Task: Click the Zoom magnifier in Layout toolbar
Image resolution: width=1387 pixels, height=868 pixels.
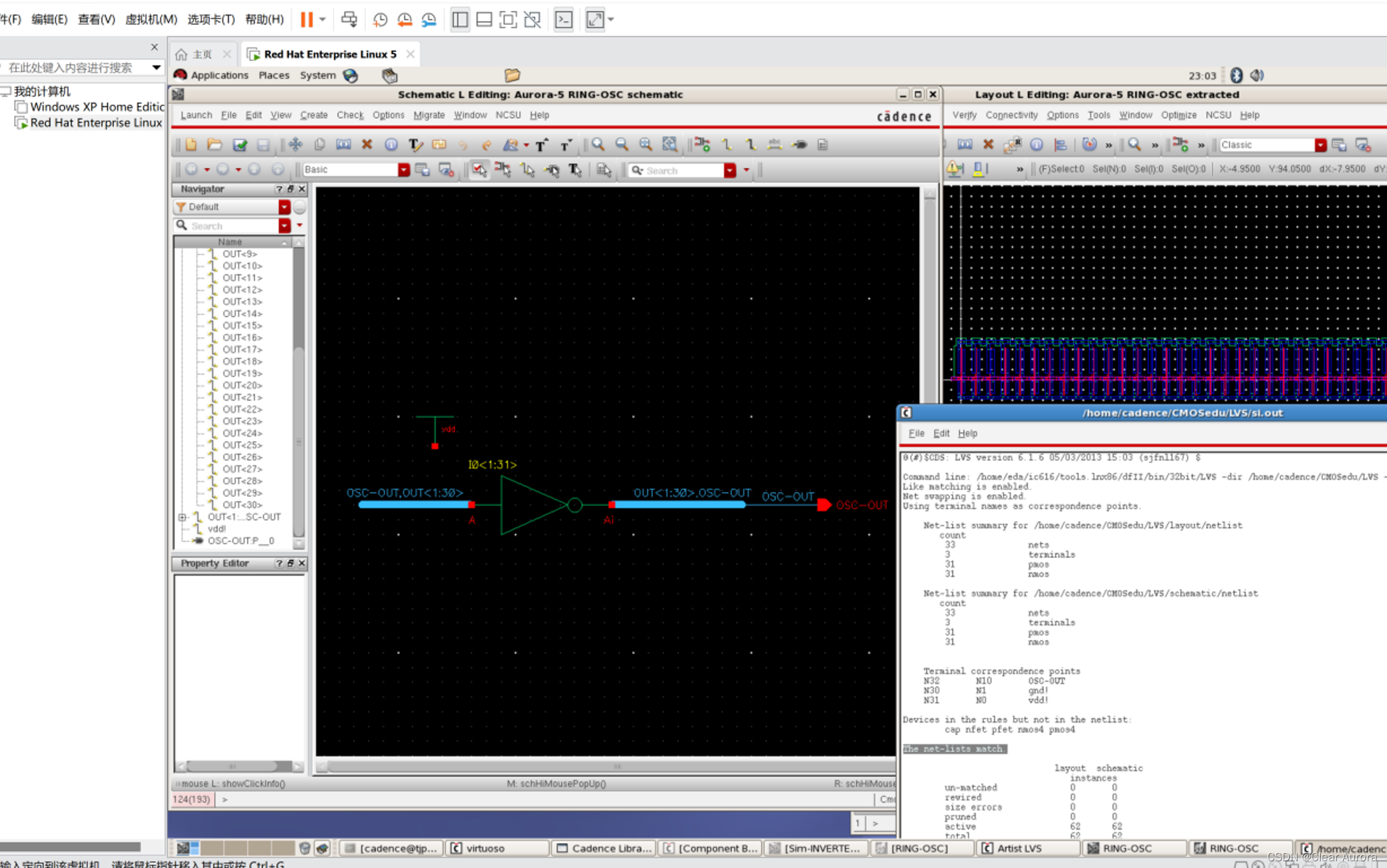Action: 1134,144
